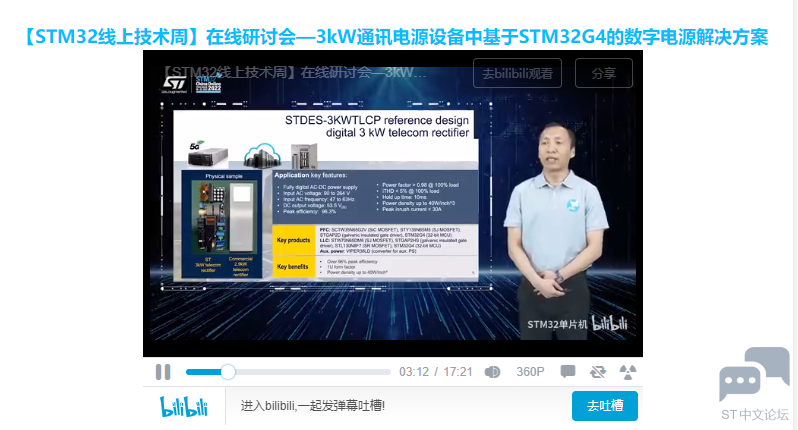Click the ST logo in the video
Screen dimensions: 798x430
[x=175, y=84]
